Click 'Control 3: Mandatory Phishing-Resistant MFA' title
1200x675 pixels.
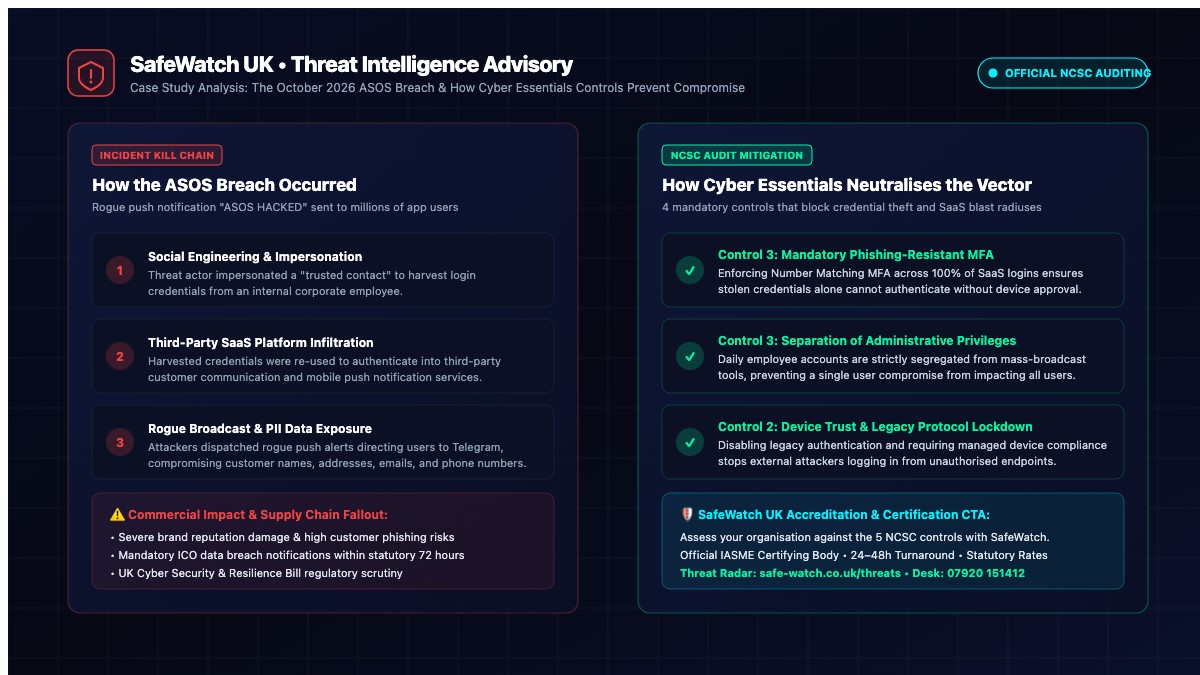point(856,255)
